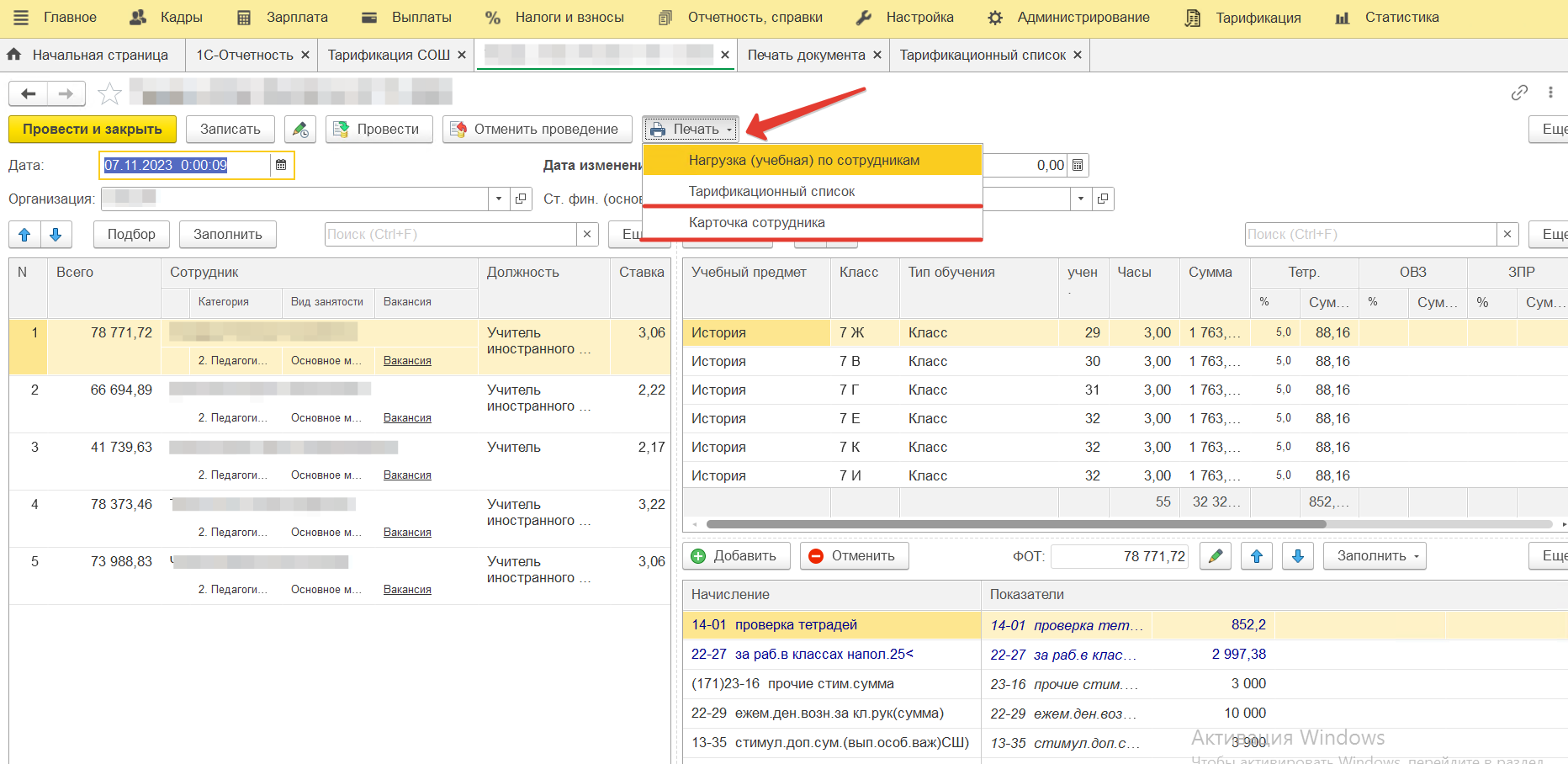
Task: Click the employee search field
Action: (450, 235)
